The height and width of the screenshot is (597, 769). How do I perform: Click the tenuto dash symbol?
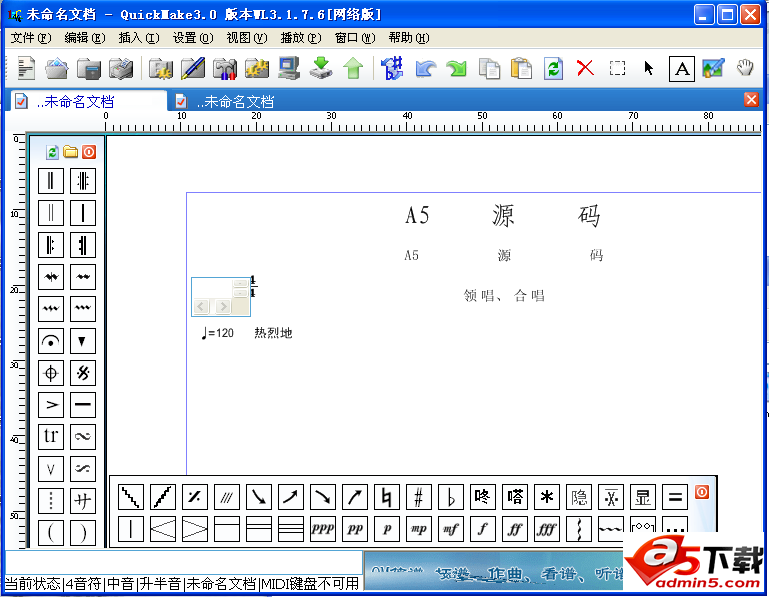pos(82,405)
